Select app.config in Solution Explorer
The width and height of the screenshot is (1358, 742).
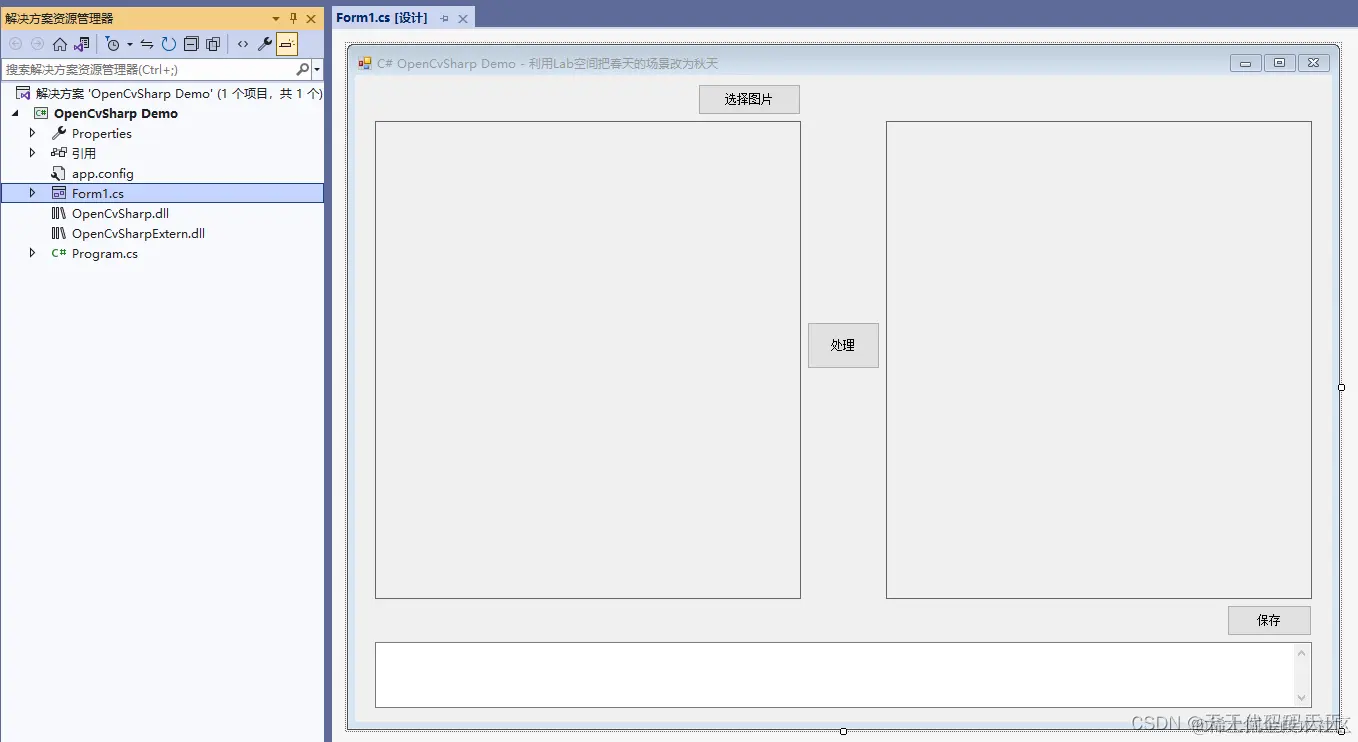(x=102, y=174)
